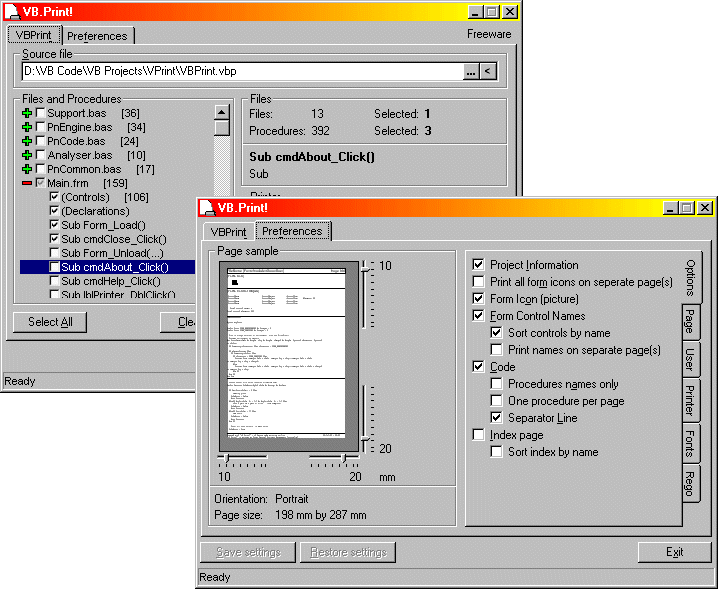Check the PnEngine.bas file checkbox
Viewport: 719px width, 589px height.
pos(41,127)
